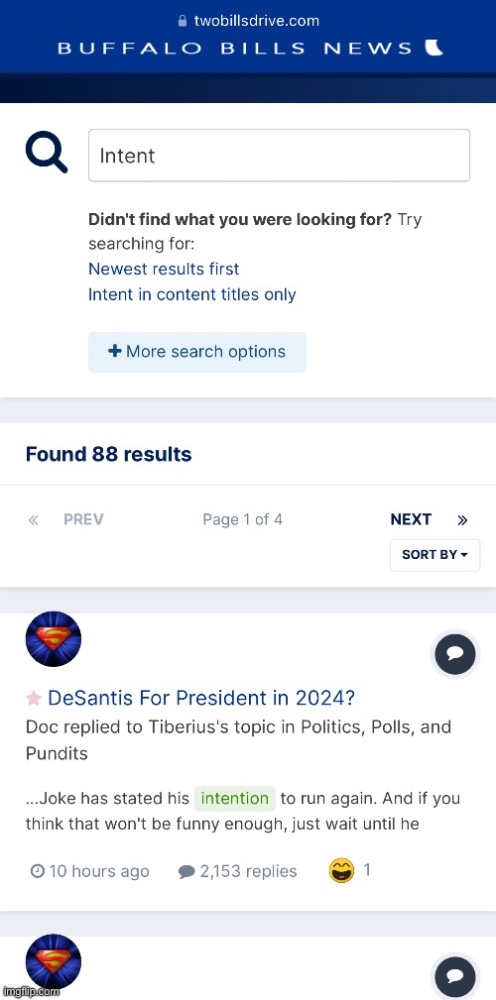The image size is (496, 1000).
Task: Go to PREV results page
Action: click(x=84, y=520)
